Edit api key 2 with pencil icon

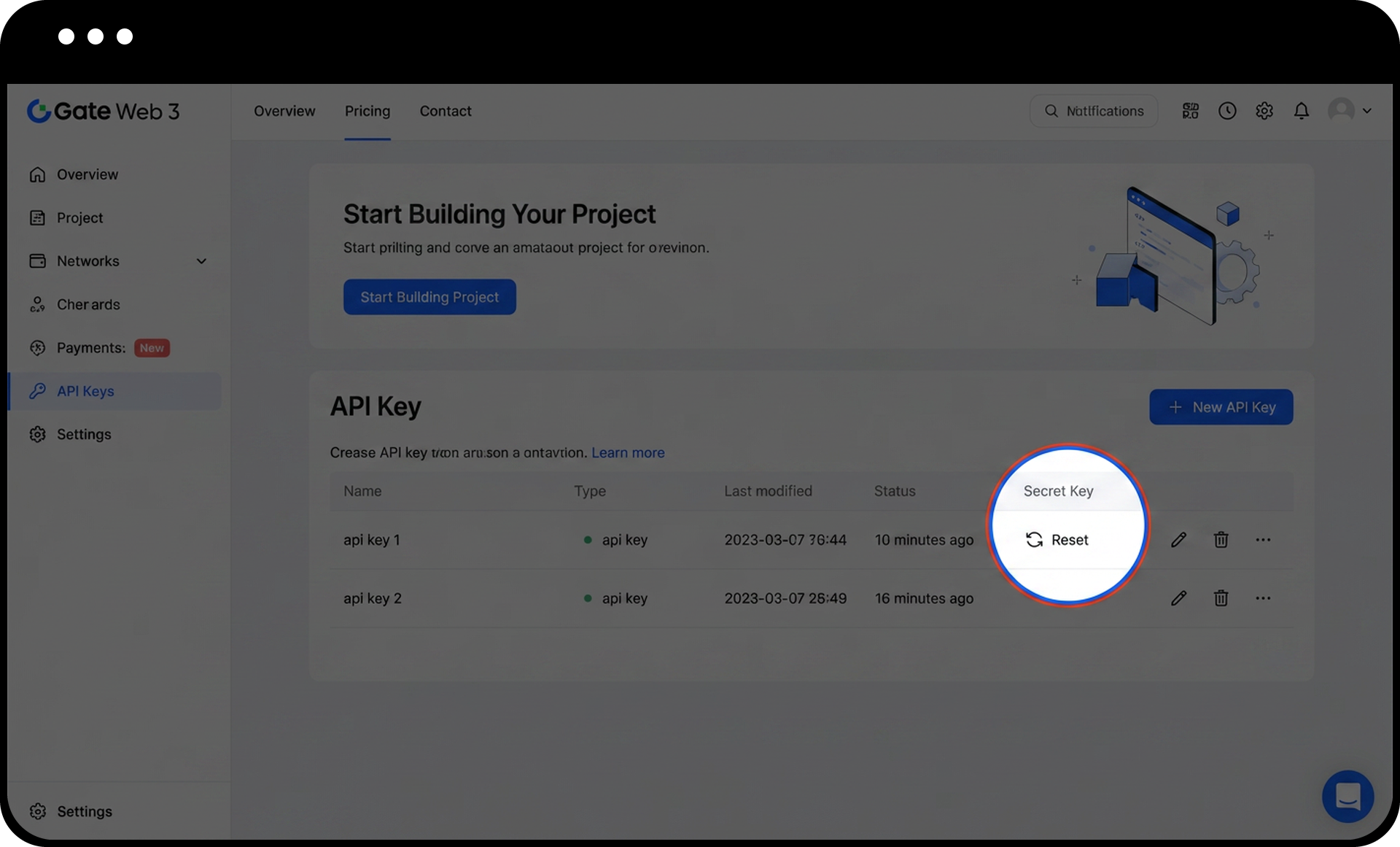(x=1178, y=598)
